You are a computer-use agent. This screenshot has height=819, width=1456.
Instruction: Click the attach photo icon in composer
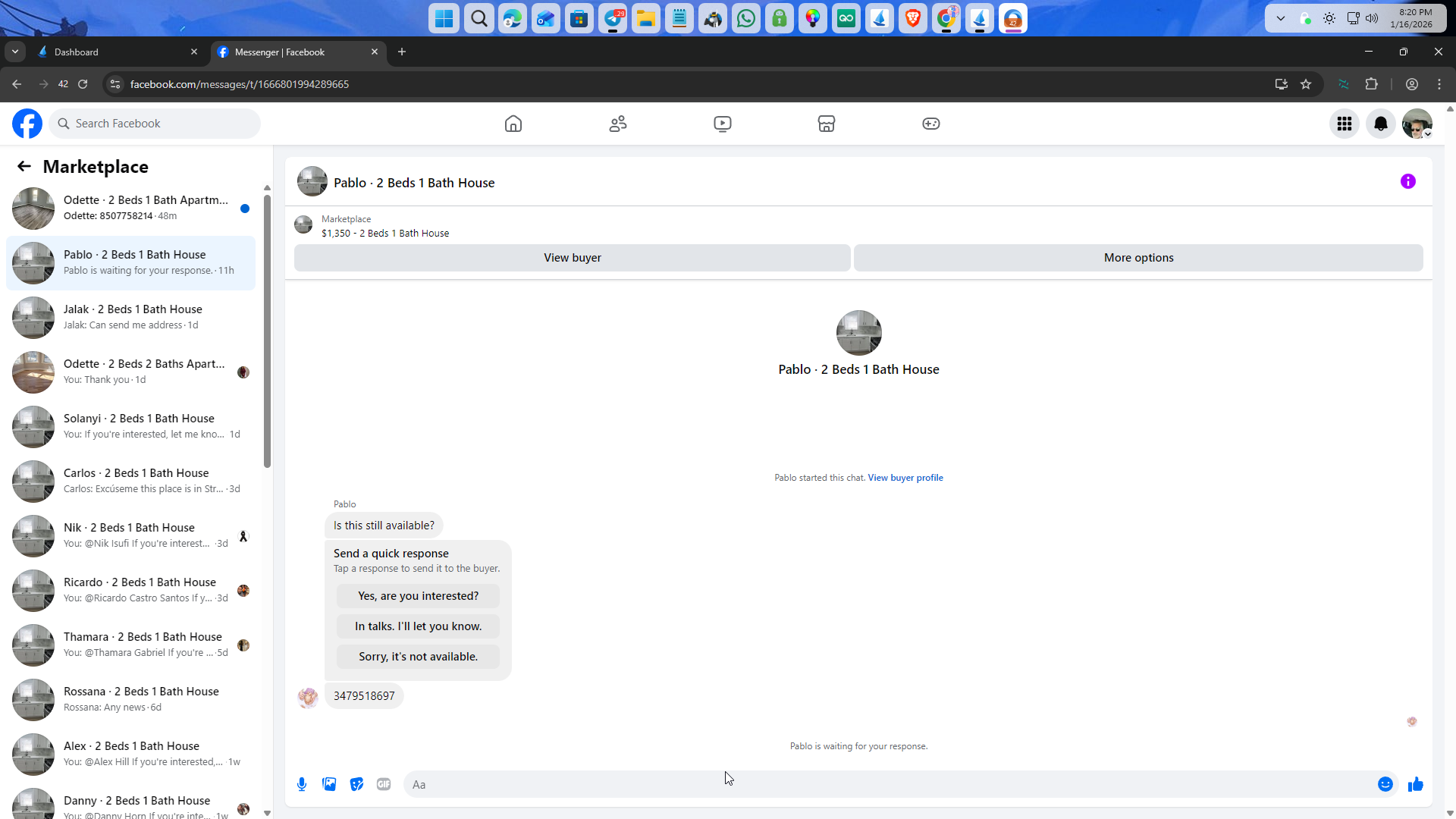click(329, 784)
